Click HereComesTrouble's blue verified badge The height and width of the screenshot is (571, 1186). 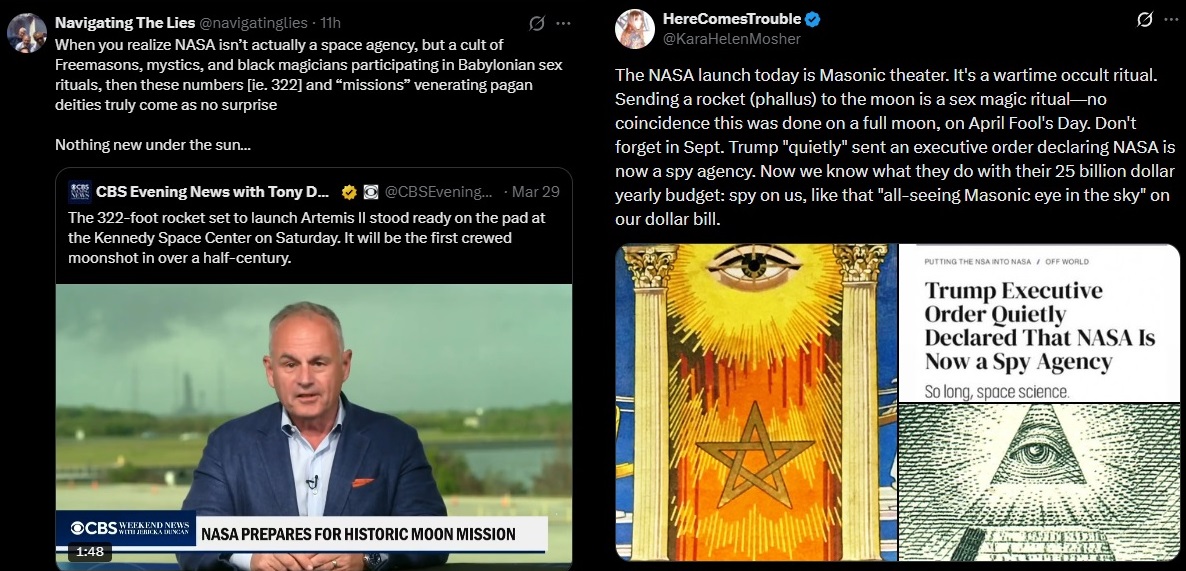pos(812,19)
